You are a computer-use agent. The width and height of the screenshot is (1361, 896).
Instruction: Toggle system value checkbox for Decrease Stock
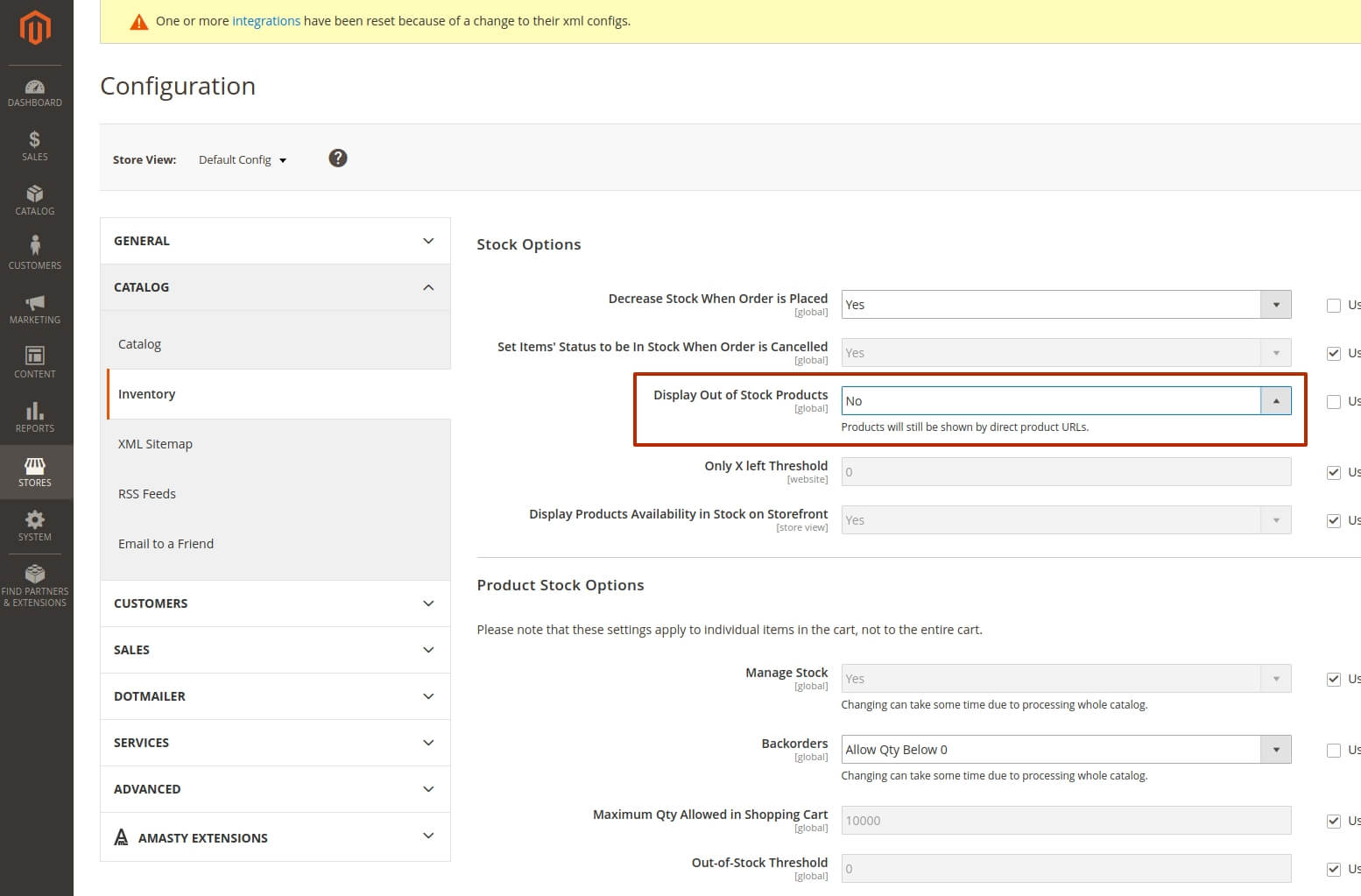click(x=1334, y=306)
